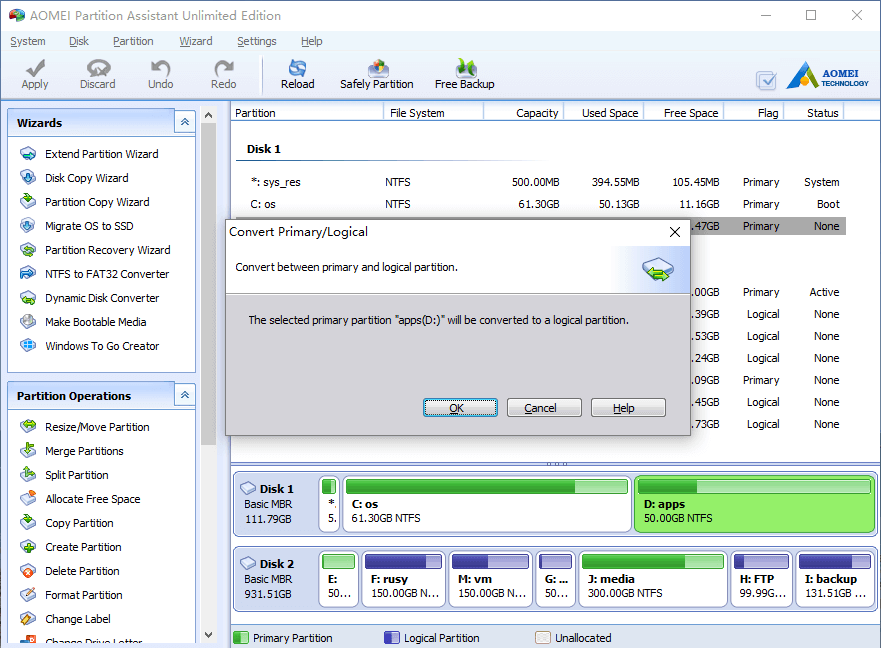Sort by the Free Space column header
This screenshot has height=648, width=881.
pos(684,113)
